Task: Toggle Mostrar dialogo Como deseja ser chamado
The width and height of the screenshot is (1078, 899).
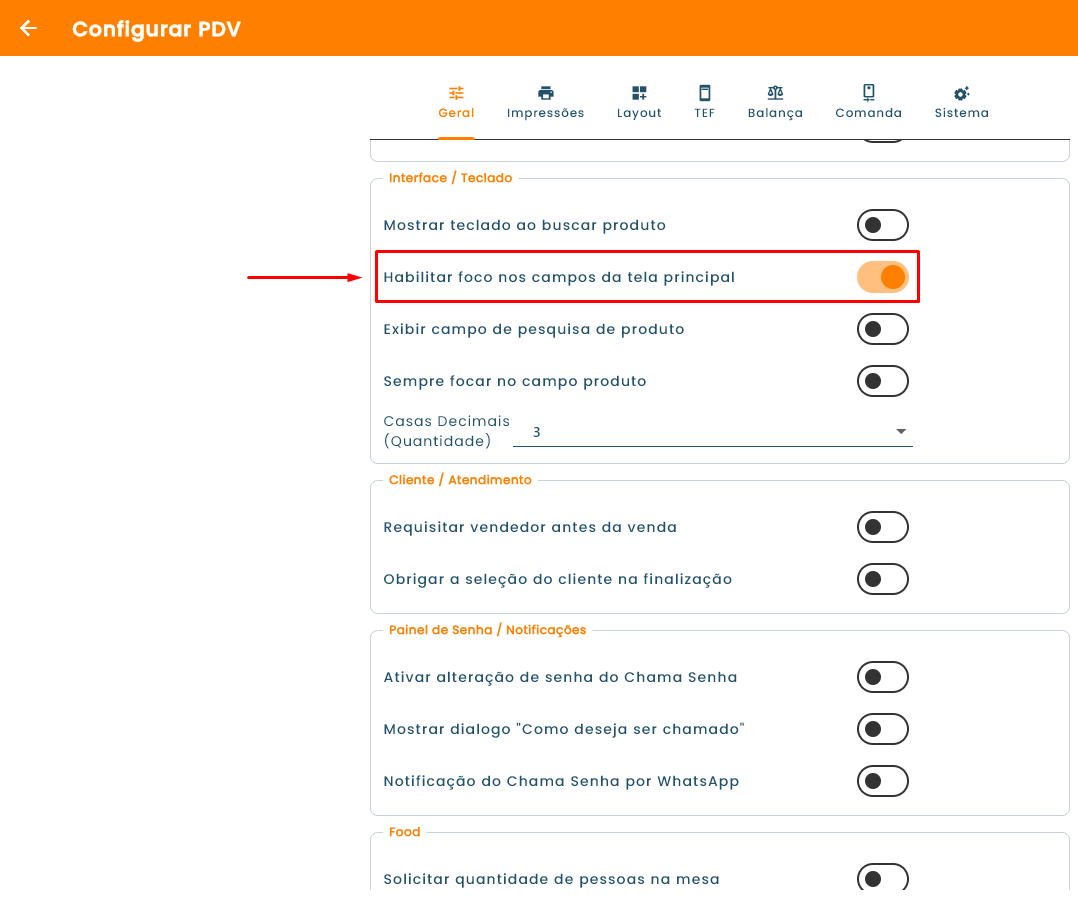Action: (x=883, y=729)
